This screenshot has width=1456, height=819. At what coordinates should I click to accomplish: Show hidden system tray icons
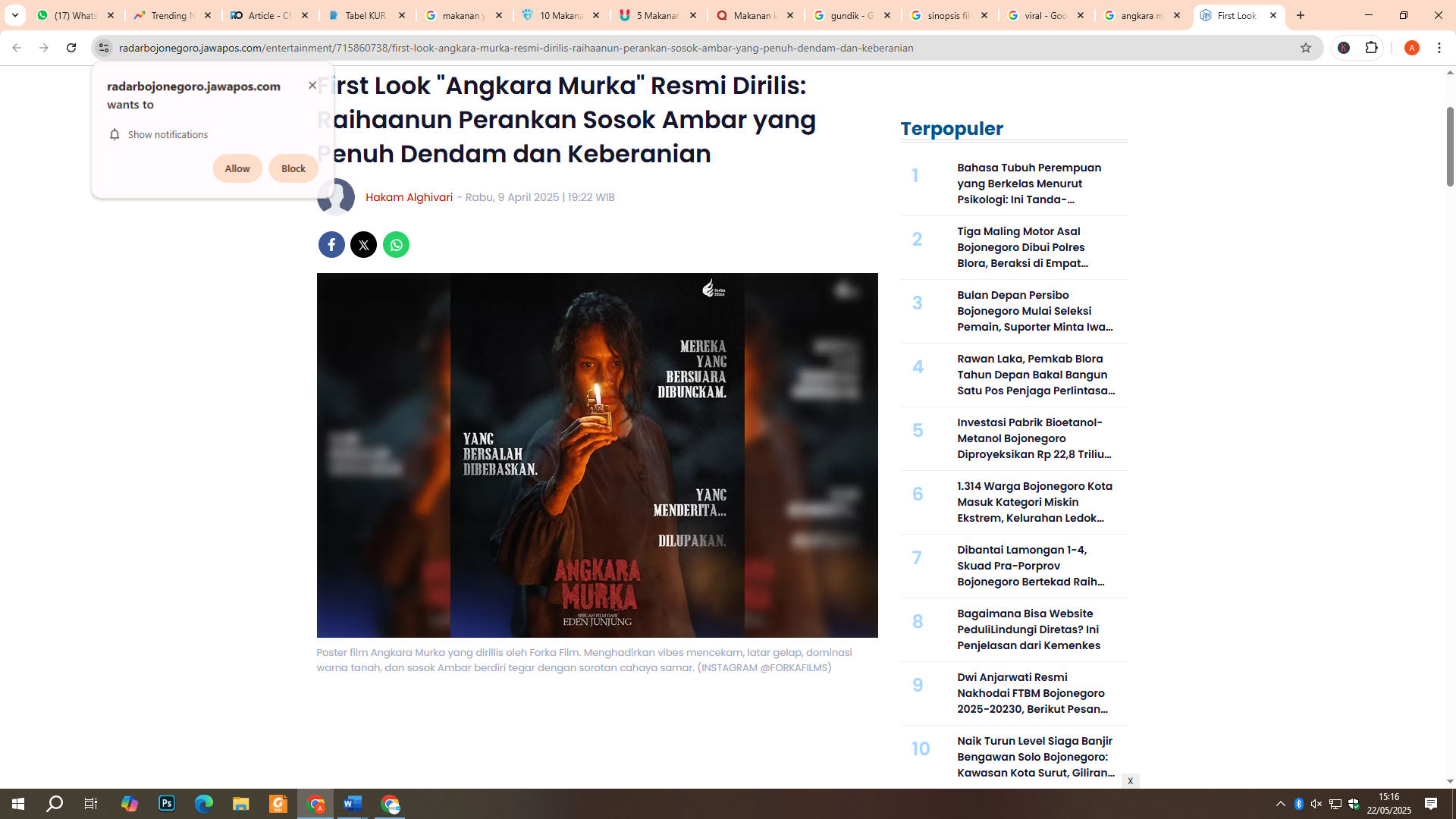pyautogui.click(x=1281, y=804)
